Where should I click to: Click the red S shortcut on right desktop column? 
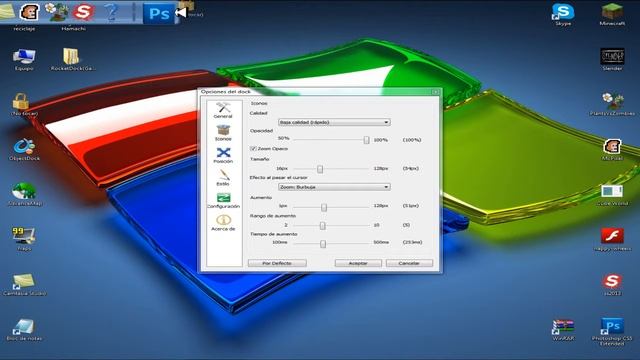pos(612,284)
